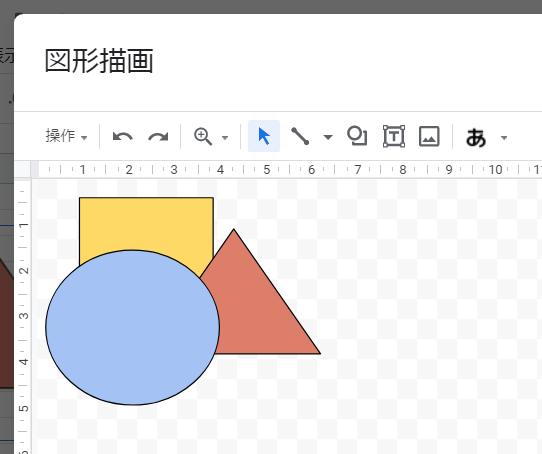
Task: Open the shape insertion tool
Action: pyautogui.click(x=357, y=136)
